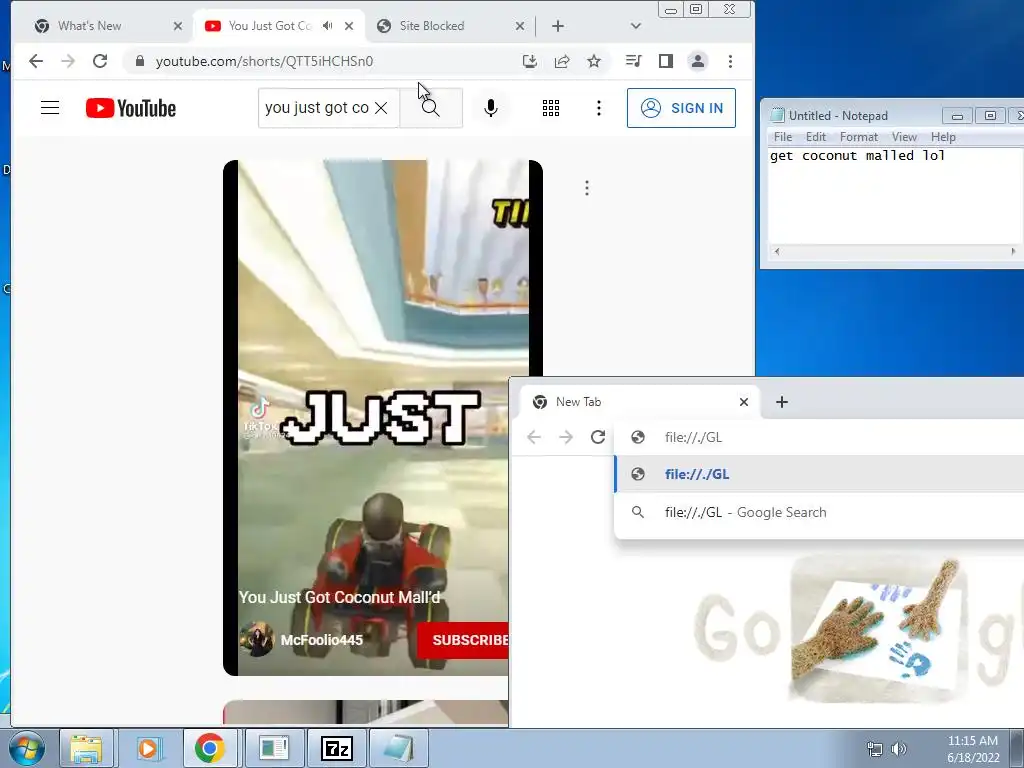Viewport: 1024px width, 768px height.
Task: Open the media control icon in Chrome toolbar
Action: pyautogui.click(x=633, y=61)
